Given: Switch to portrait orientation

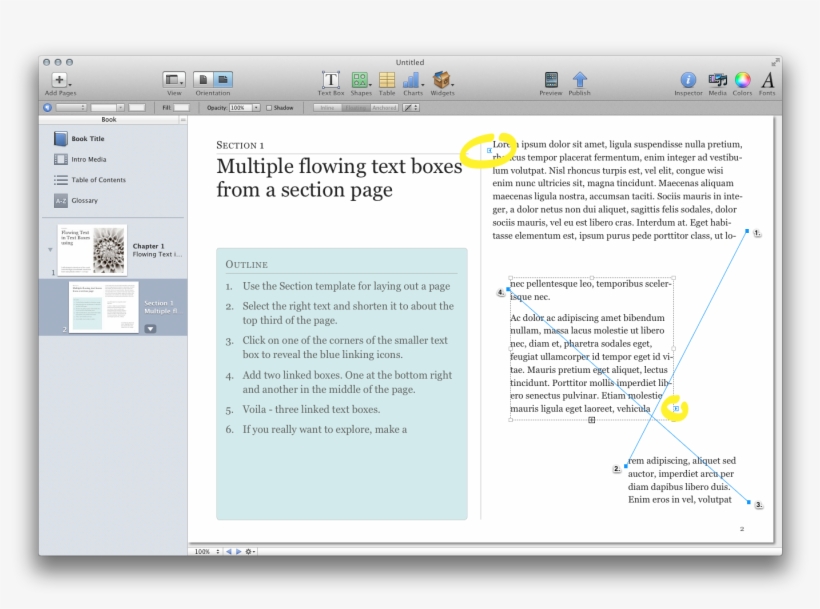Looking at the screenshot, I should 203,79.
